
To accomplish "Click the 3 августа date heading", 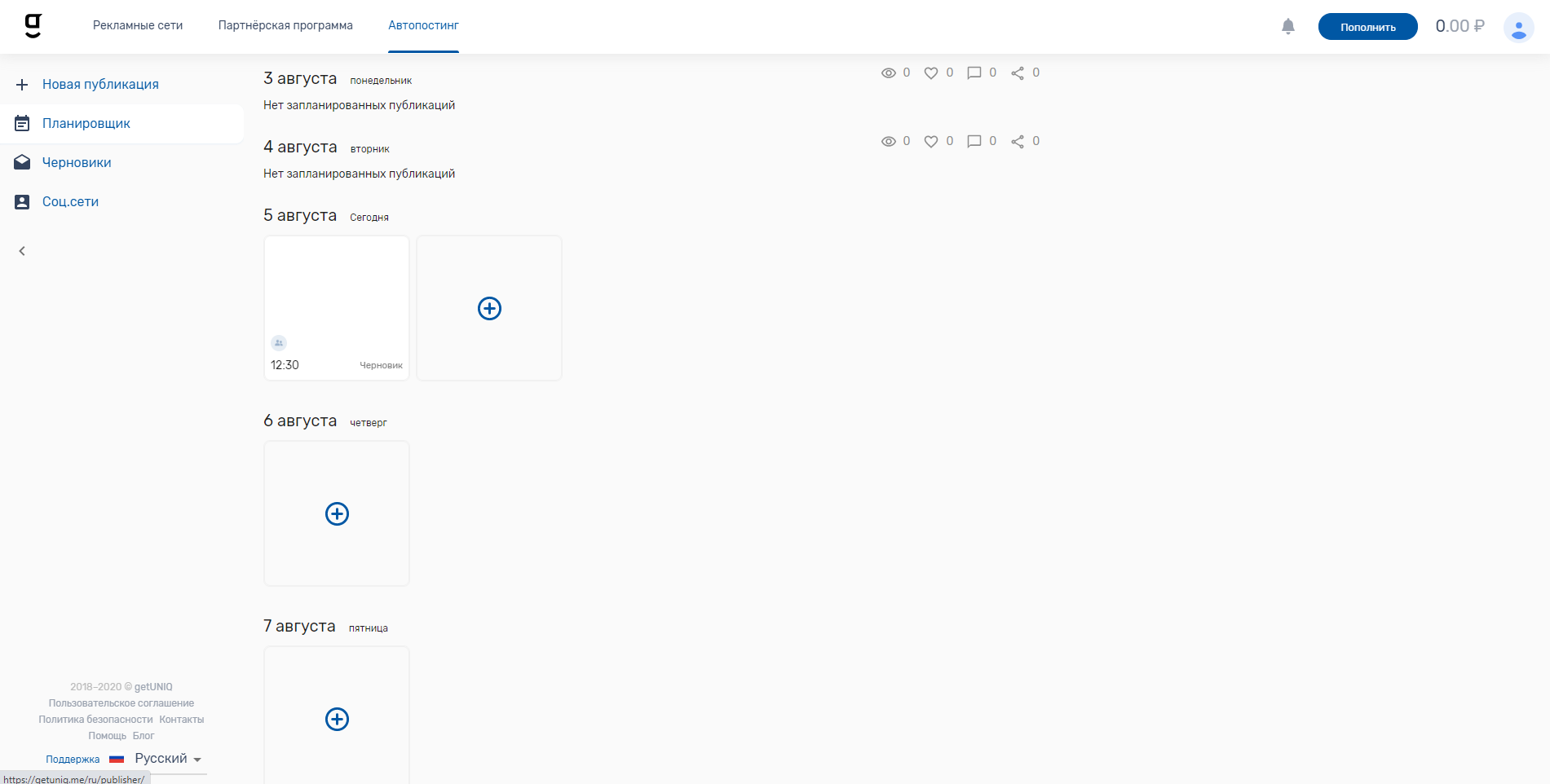I will click(x=300, y=78).
